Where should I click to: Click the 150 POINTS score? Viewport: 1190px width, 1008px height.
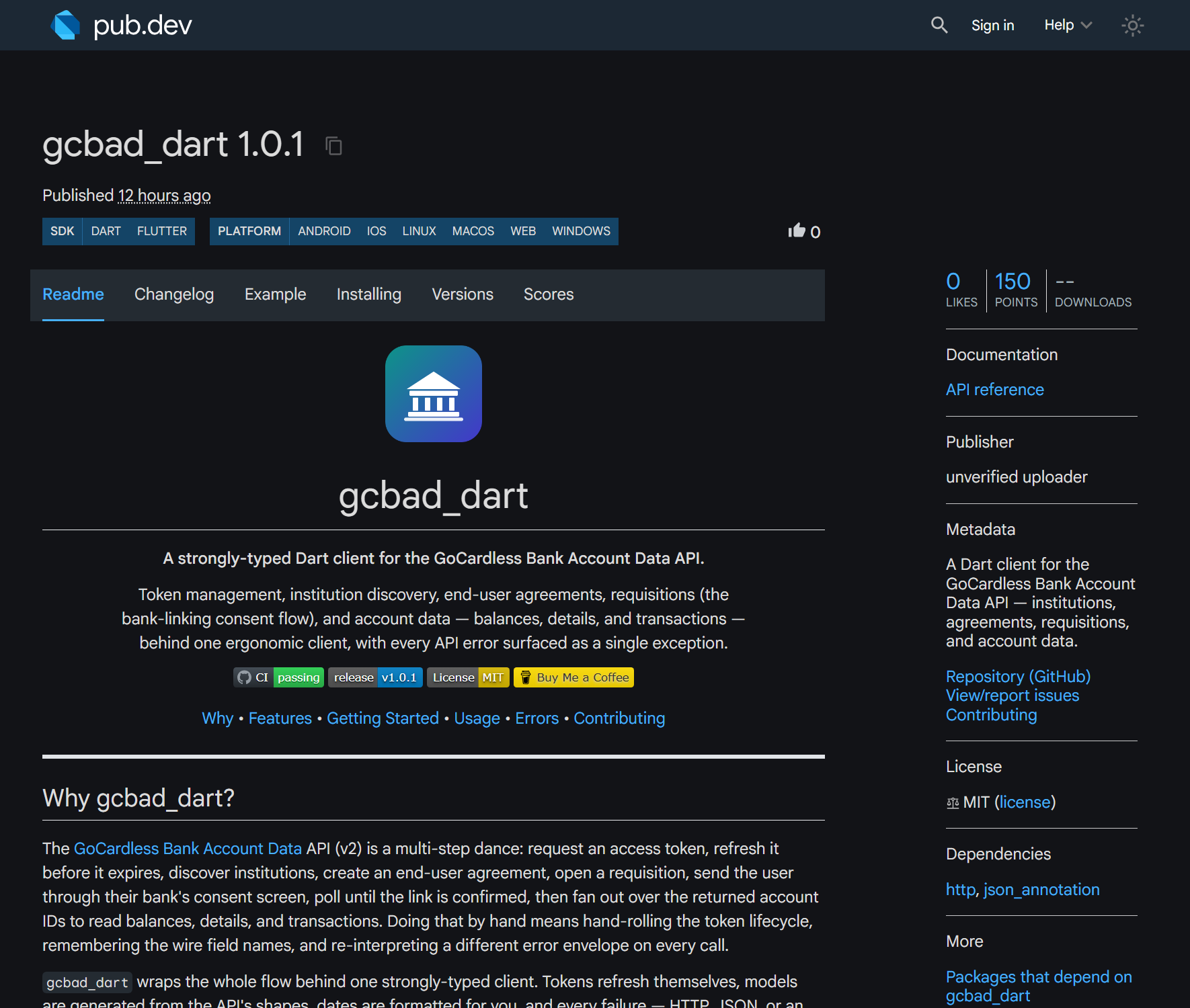pos(1016,290)
